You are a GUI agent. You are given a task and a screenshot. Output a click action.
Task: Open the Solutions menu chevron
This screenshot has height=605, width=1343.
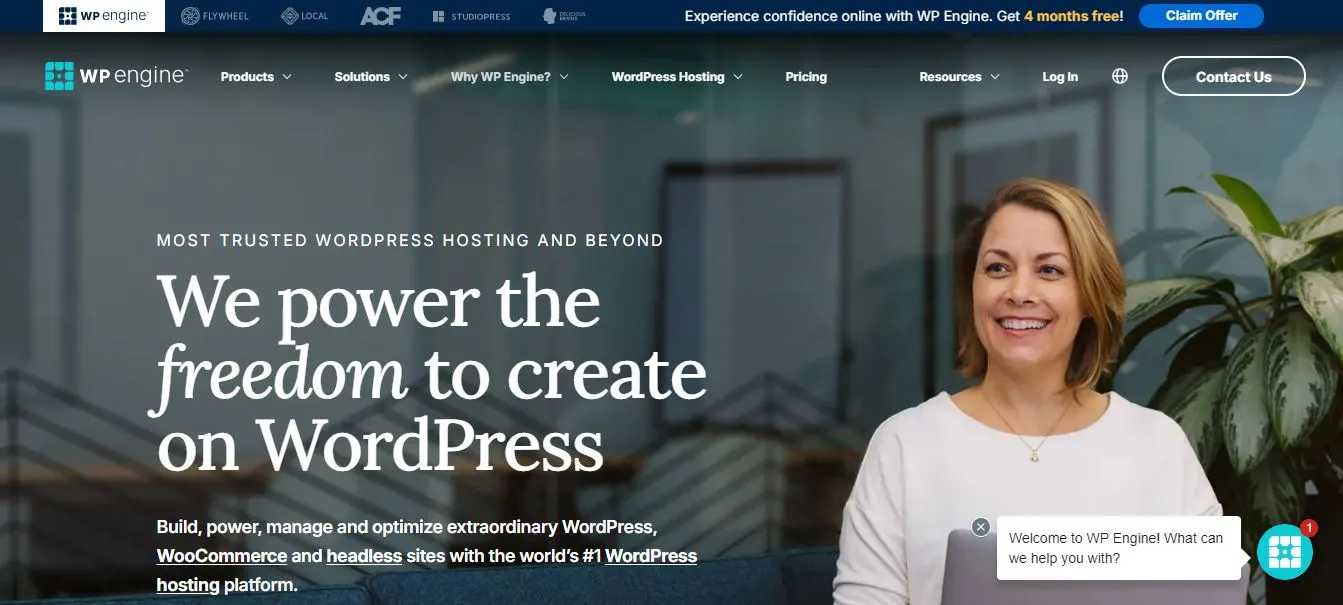(x=402, y=76)
